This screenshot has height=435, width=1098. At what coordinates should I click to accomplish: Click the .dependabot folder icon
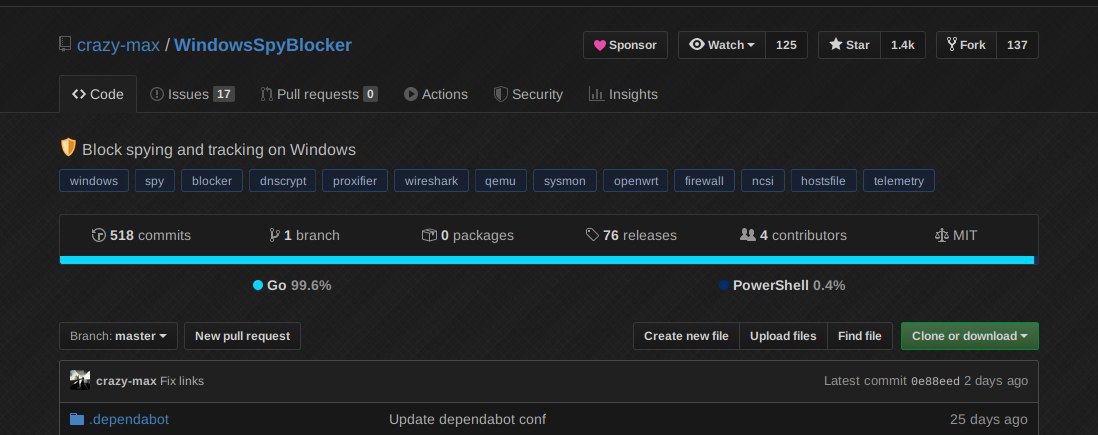click(77, 419)
